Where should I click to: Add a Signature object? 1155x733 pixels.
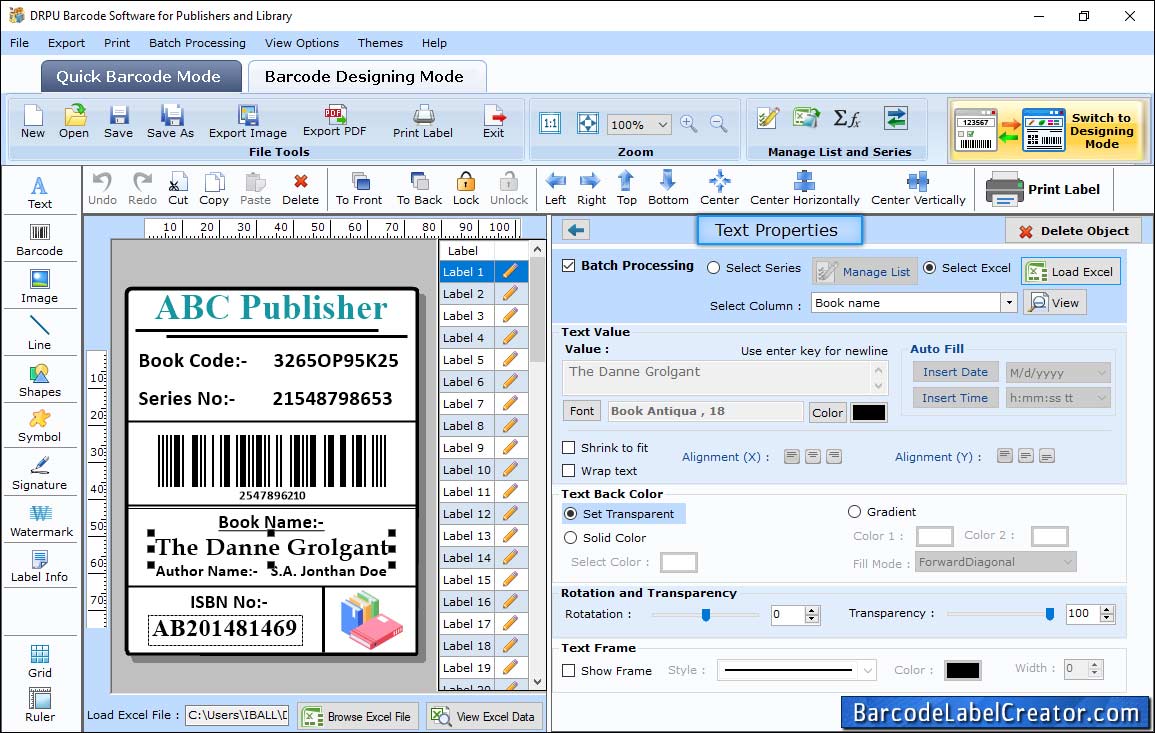click(x=40, y=474)
